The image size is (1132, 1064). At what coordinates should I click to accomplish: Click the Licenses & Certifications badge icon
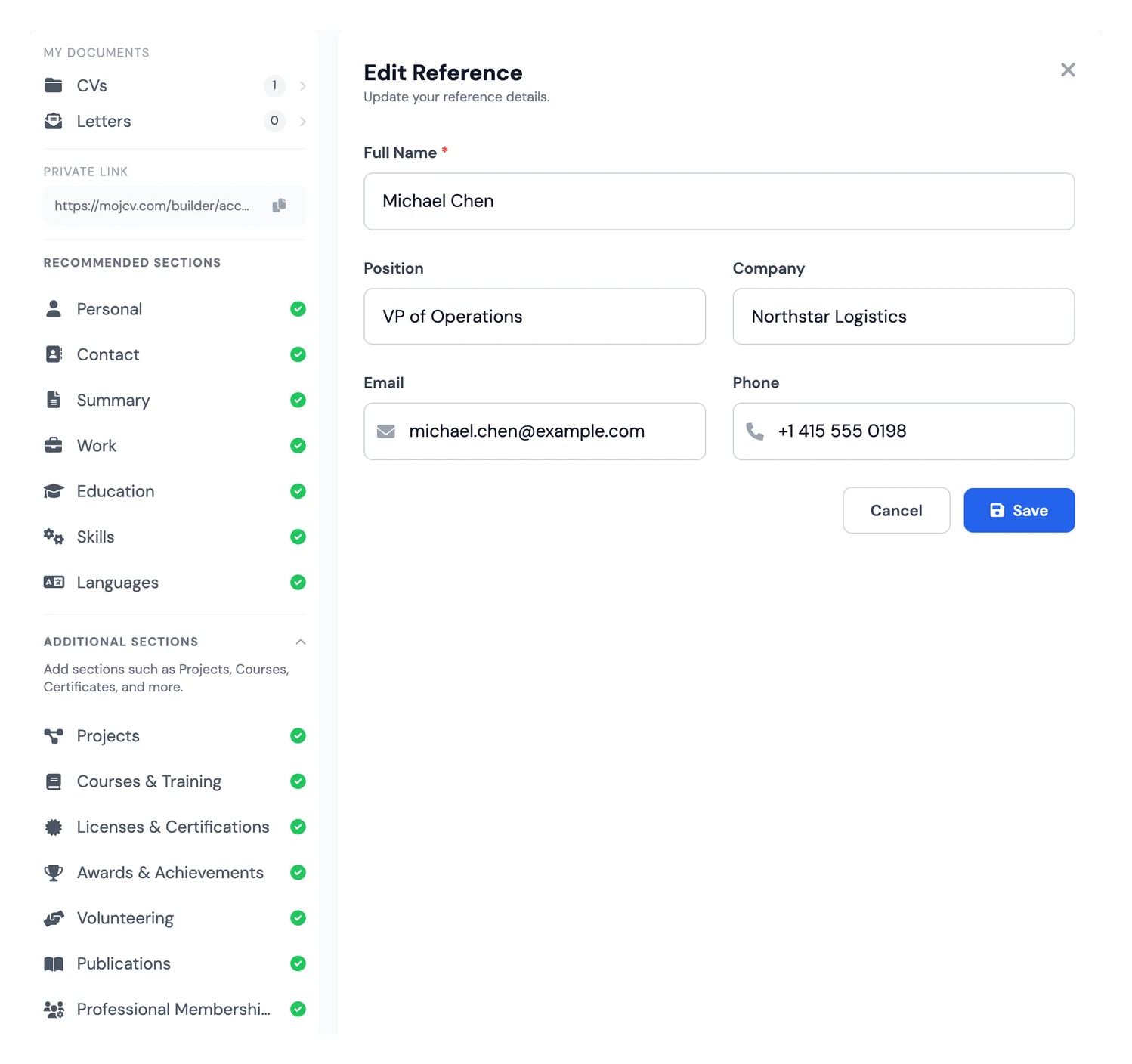(54, 827)
